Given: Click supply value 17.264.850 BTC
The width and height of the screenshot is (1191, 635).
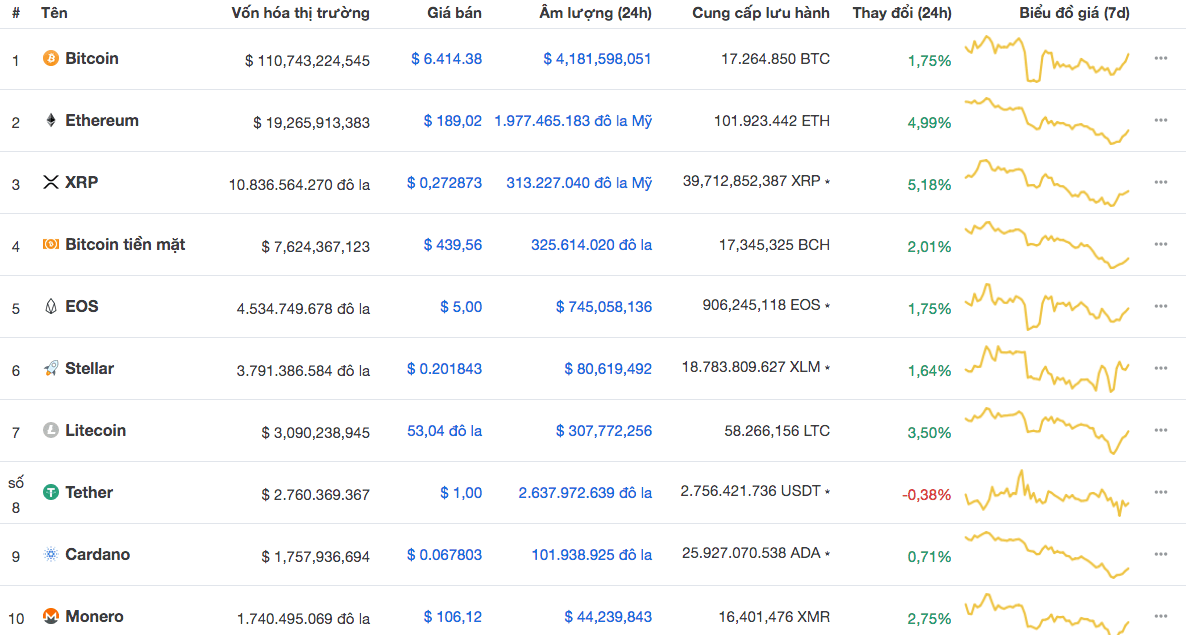Looking at the screenshot, I should [776, 58].
